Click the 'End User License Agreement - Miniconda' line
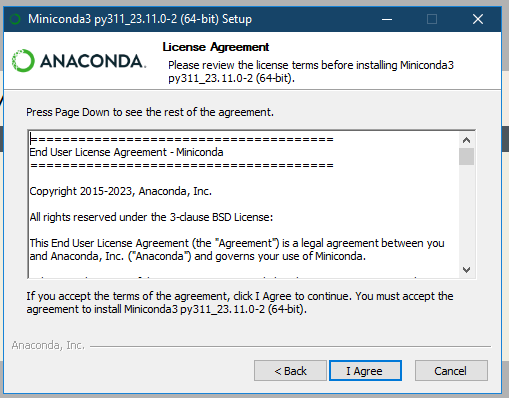This screenshot has height=398, width=509. pos(126,152)
